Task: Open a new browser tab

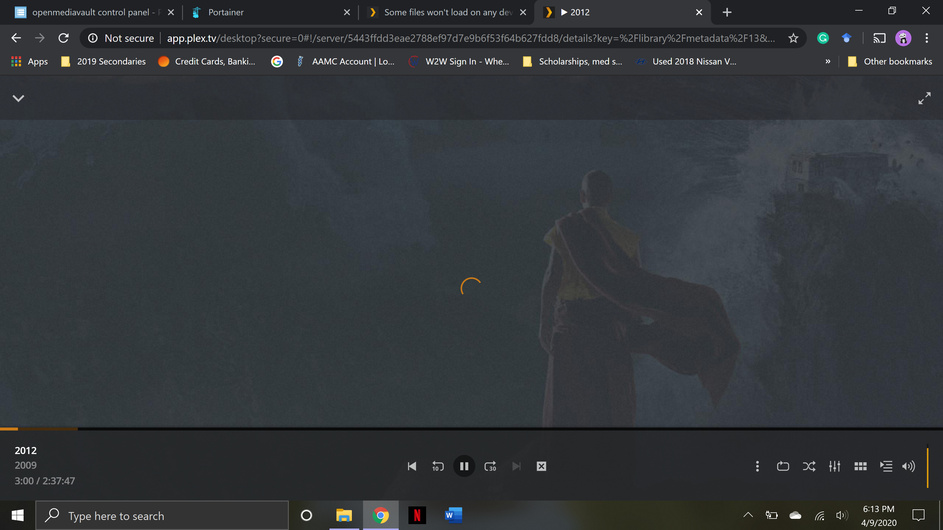Action: click(727, 12)
